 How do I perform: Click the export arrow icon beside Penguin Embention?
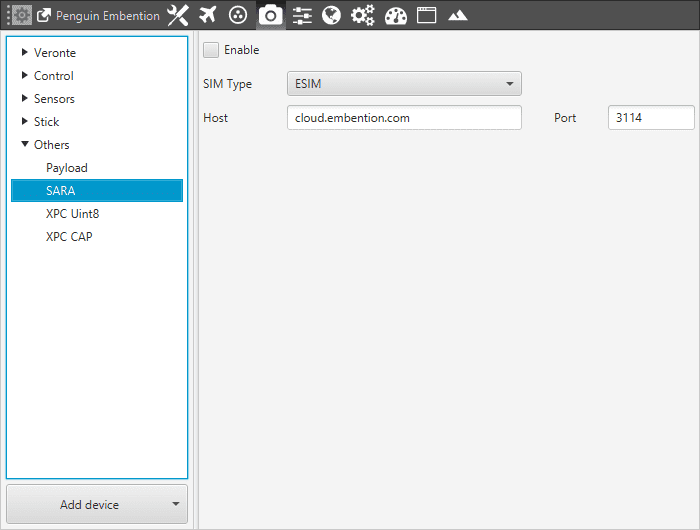pyautogui.click(x=44, y=16)
